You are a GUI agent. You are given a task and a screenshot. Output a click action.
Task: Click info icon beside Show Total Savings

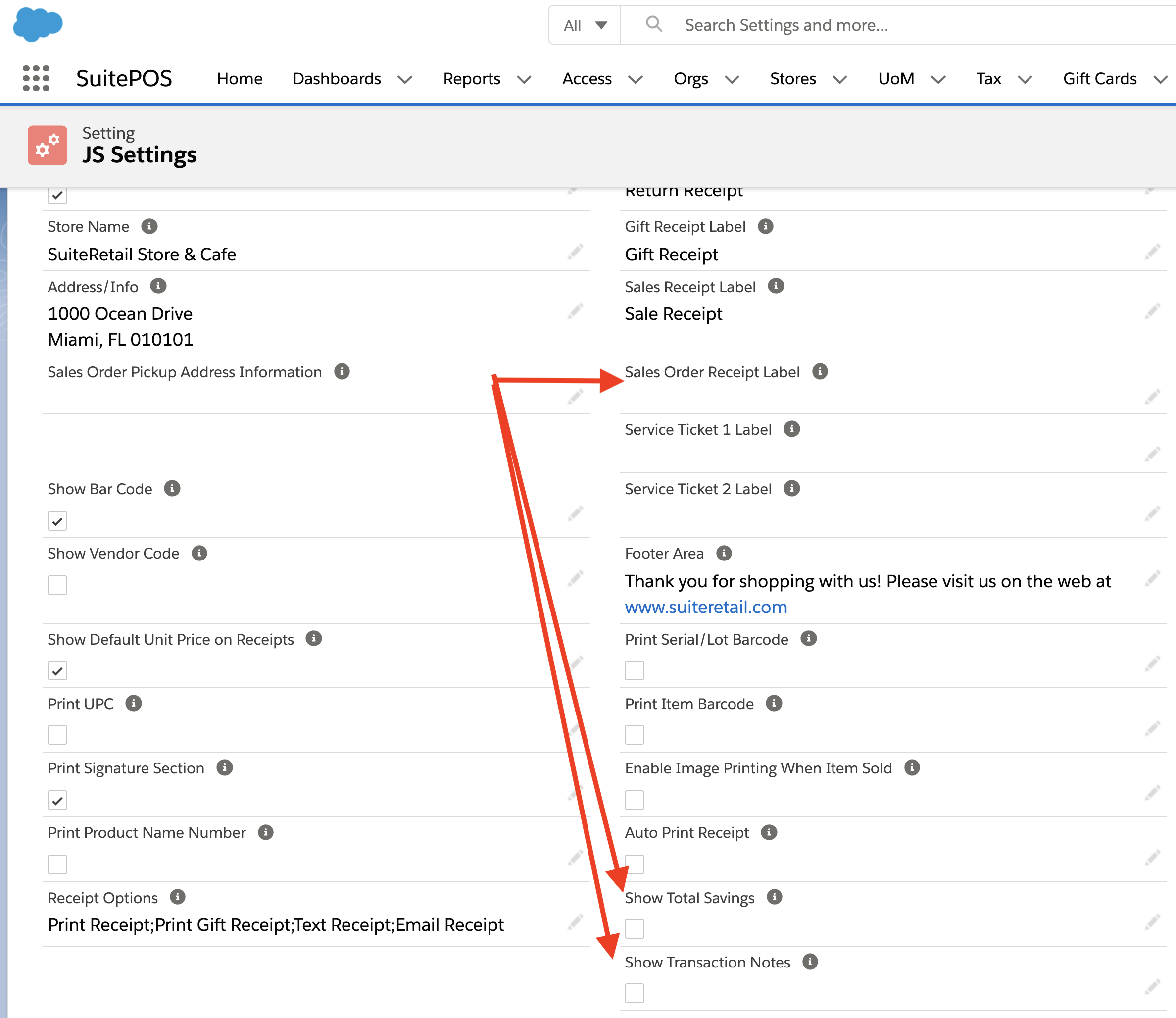(774, 897)
